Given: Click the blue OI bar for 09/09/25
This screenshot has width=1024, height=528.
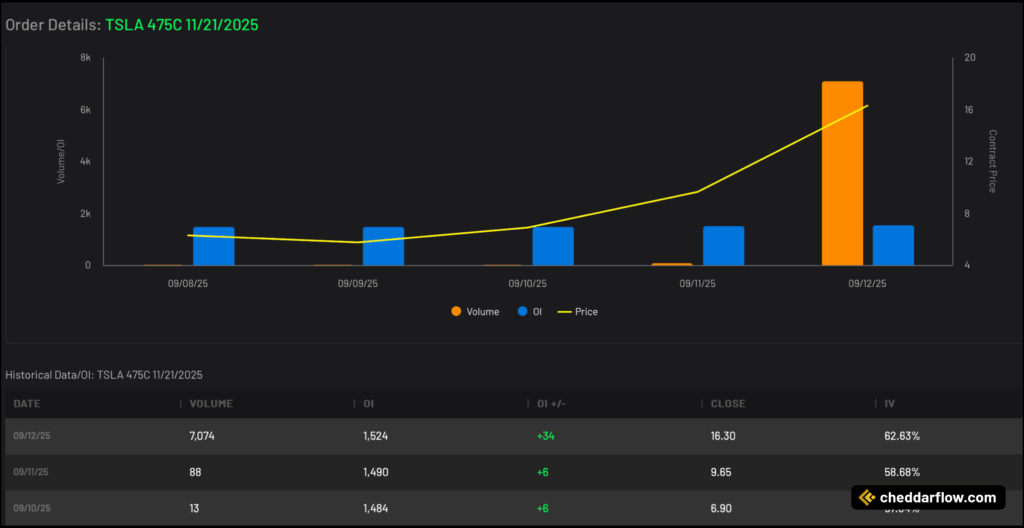Looking at the screenshot, I should point(383,246).
